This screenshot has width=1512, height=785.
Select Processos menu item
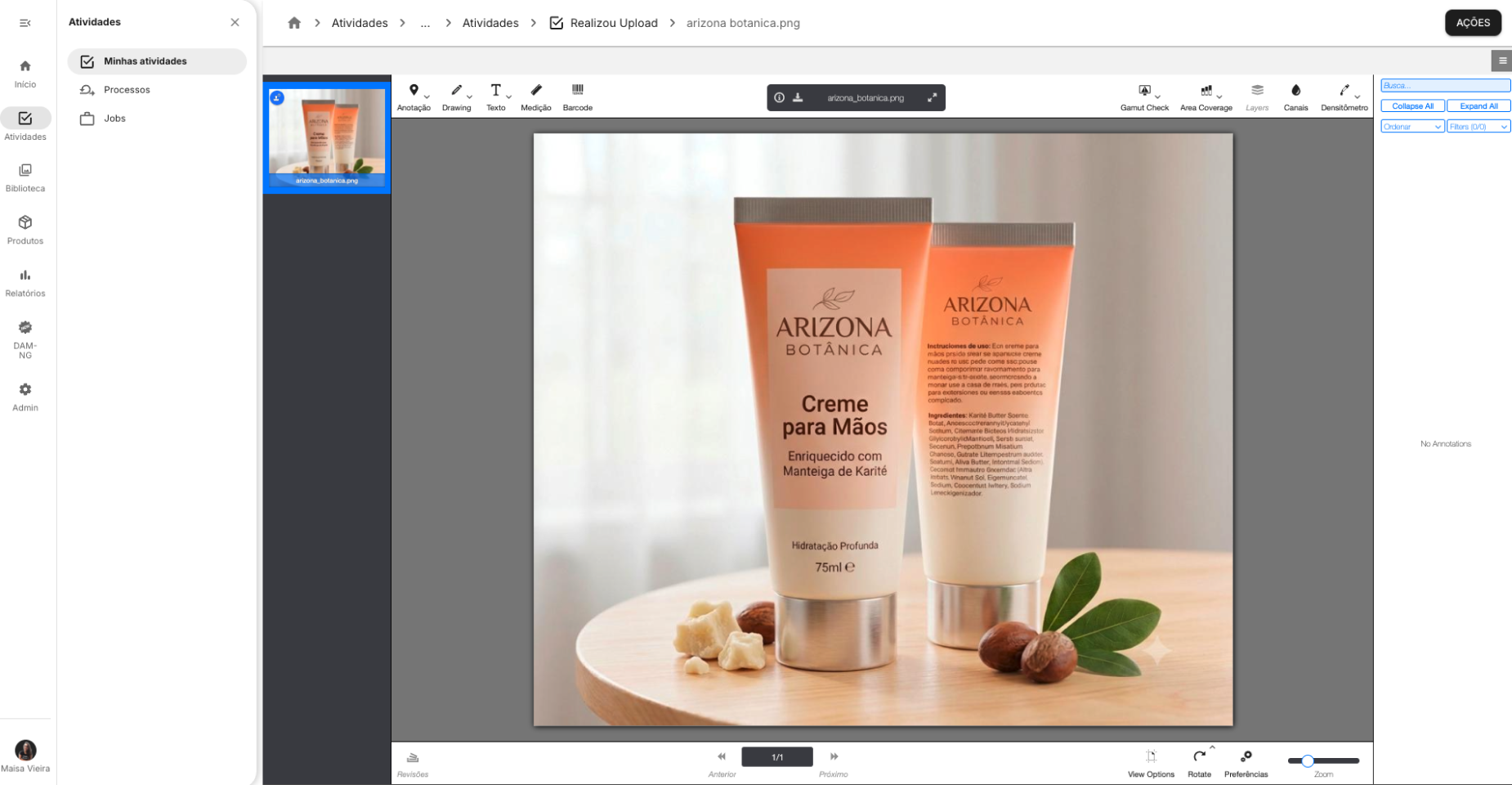pos(157,90)
